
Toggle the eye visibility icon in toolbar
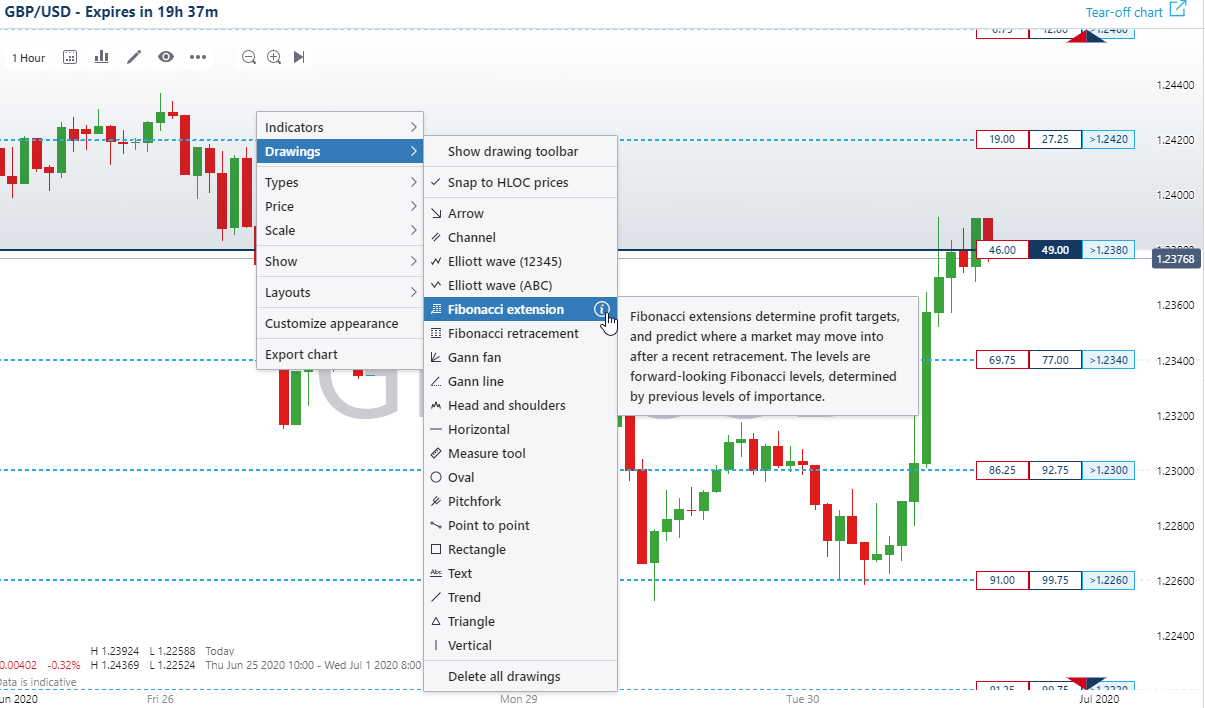pyautogui.click(x=166, y=57)
